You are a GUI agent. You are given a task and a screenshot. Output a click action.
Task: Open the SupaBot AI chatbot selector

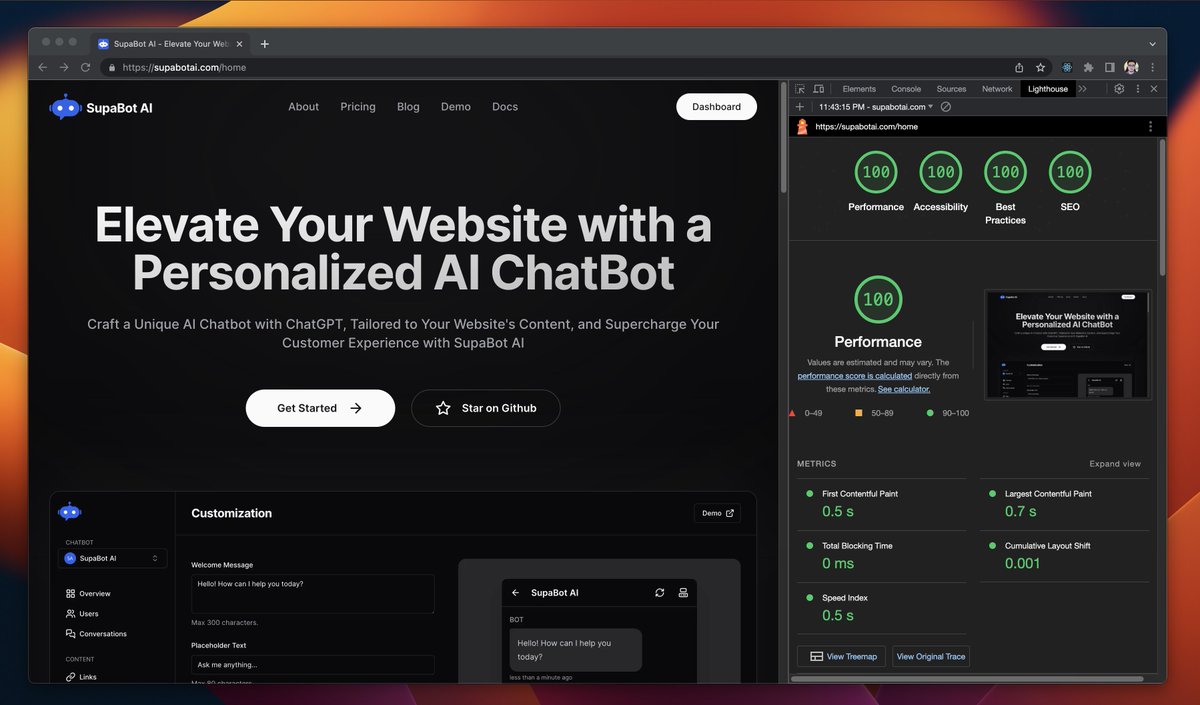[x=112, y=558]
